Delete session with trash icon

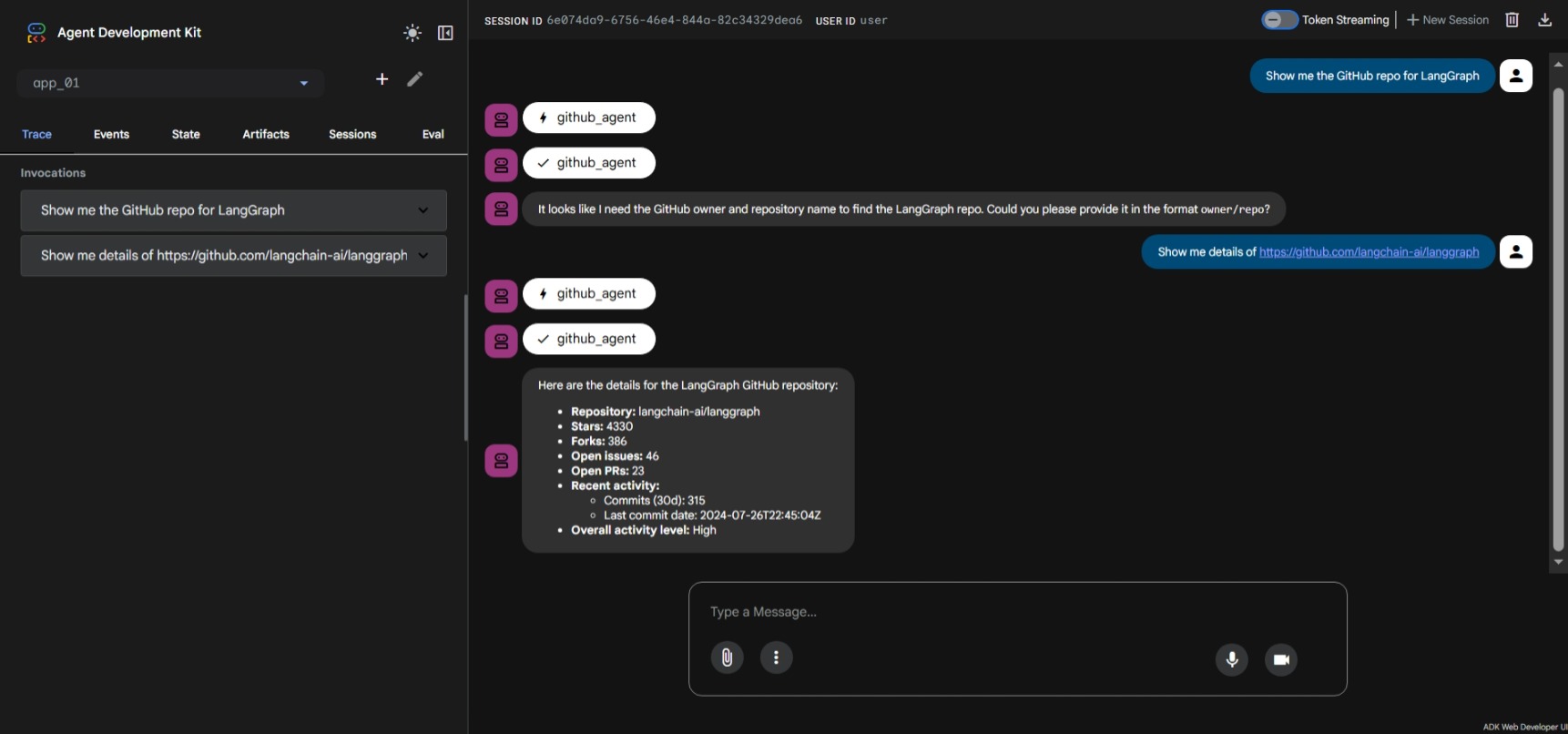point(1512,19)
